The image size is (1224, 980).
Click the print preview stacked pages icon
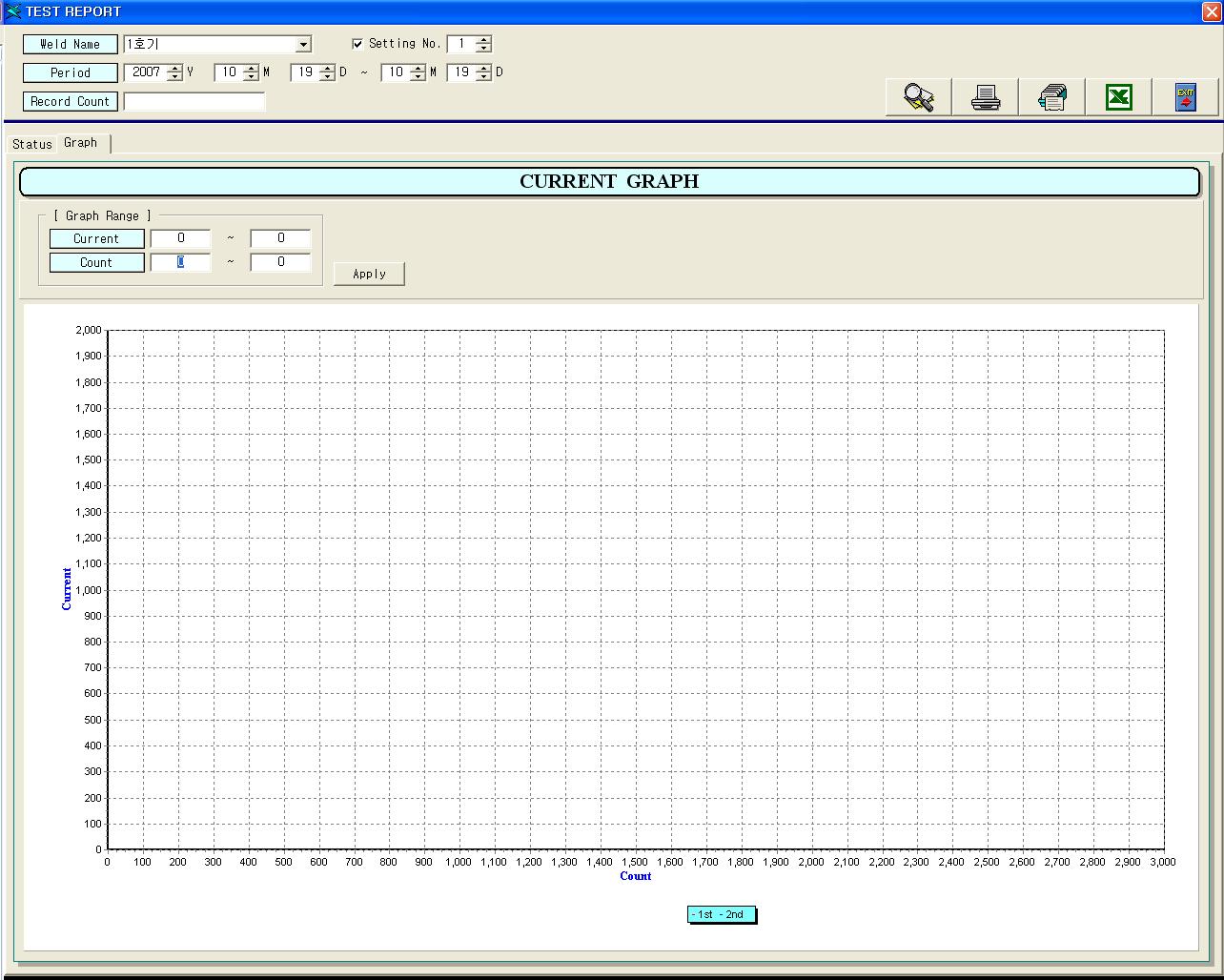click(1052, 97)
